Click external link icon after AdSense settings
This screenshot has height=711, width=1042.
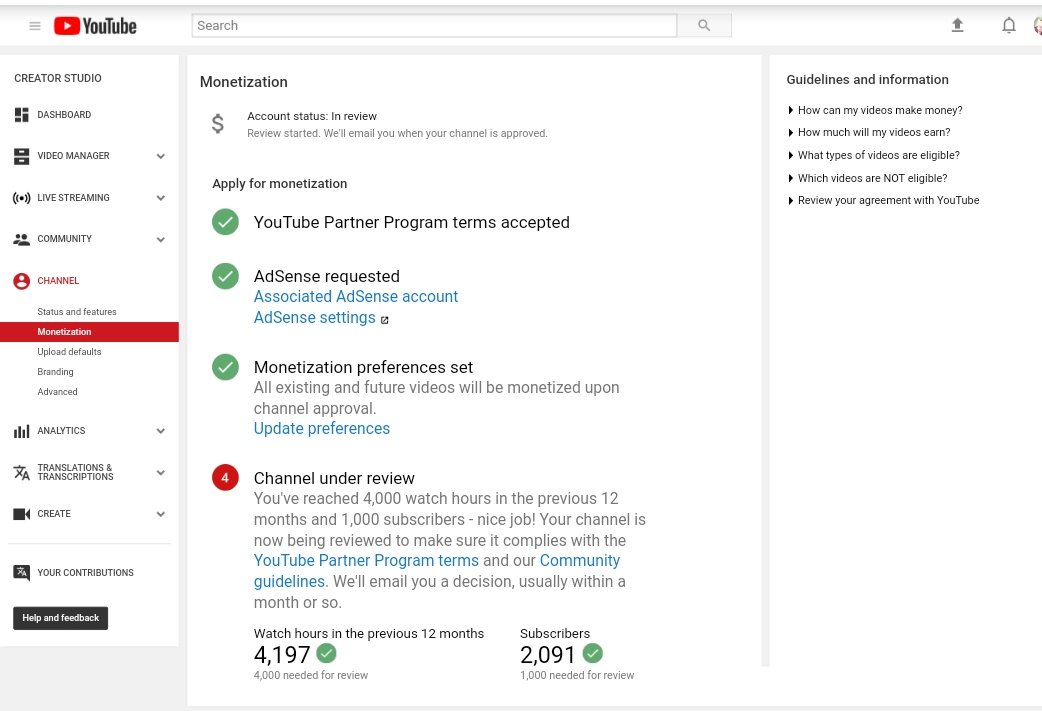point(385,320)
